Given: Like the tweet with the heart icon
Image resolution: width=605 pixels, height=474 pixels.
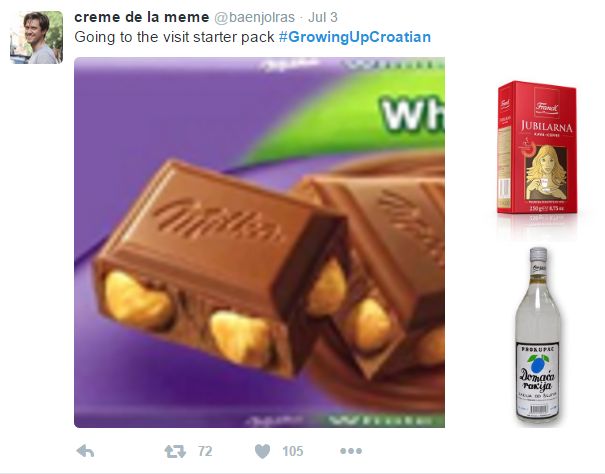Looking at the screenshot, I should point(262,451).
